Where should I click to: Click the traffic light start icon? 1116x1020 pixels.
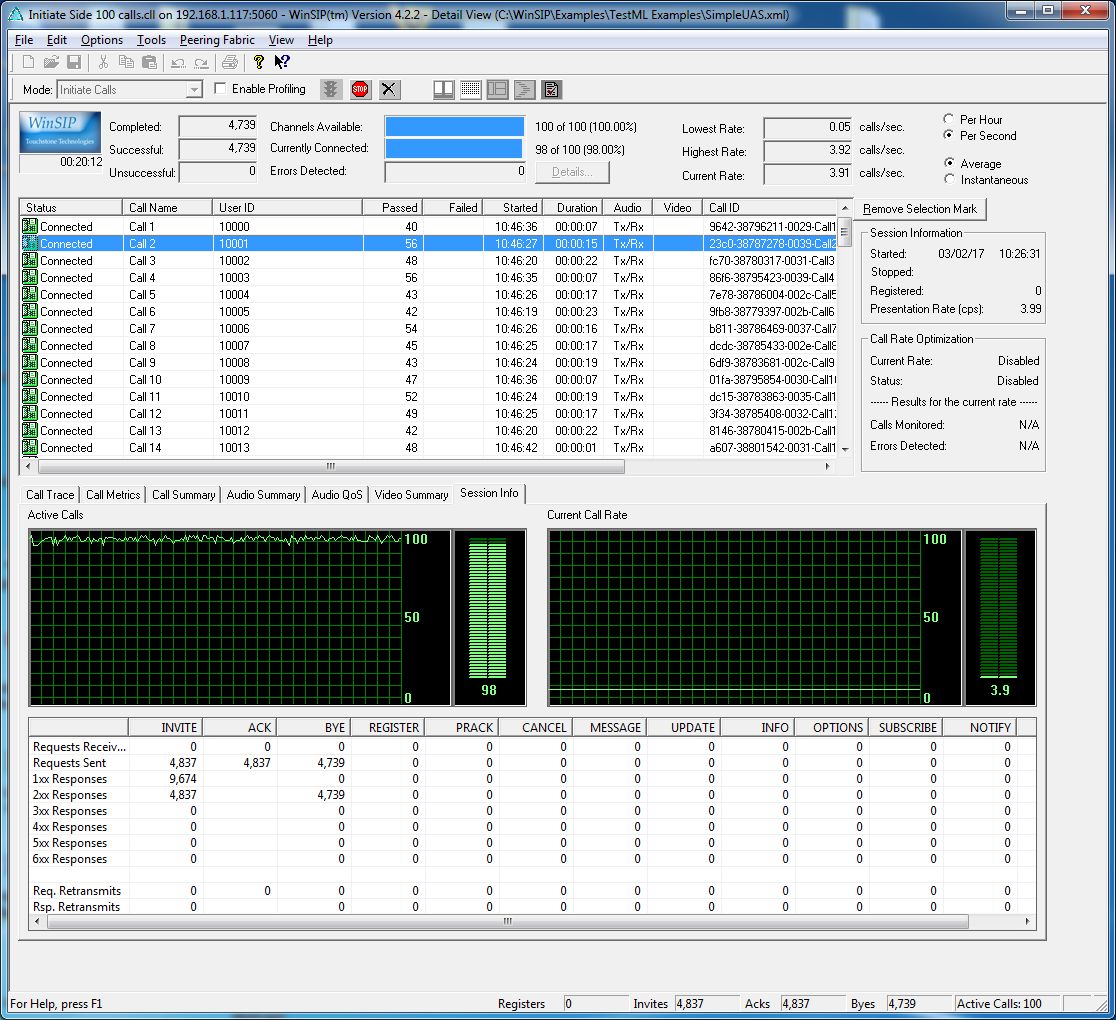coord(330,90)
